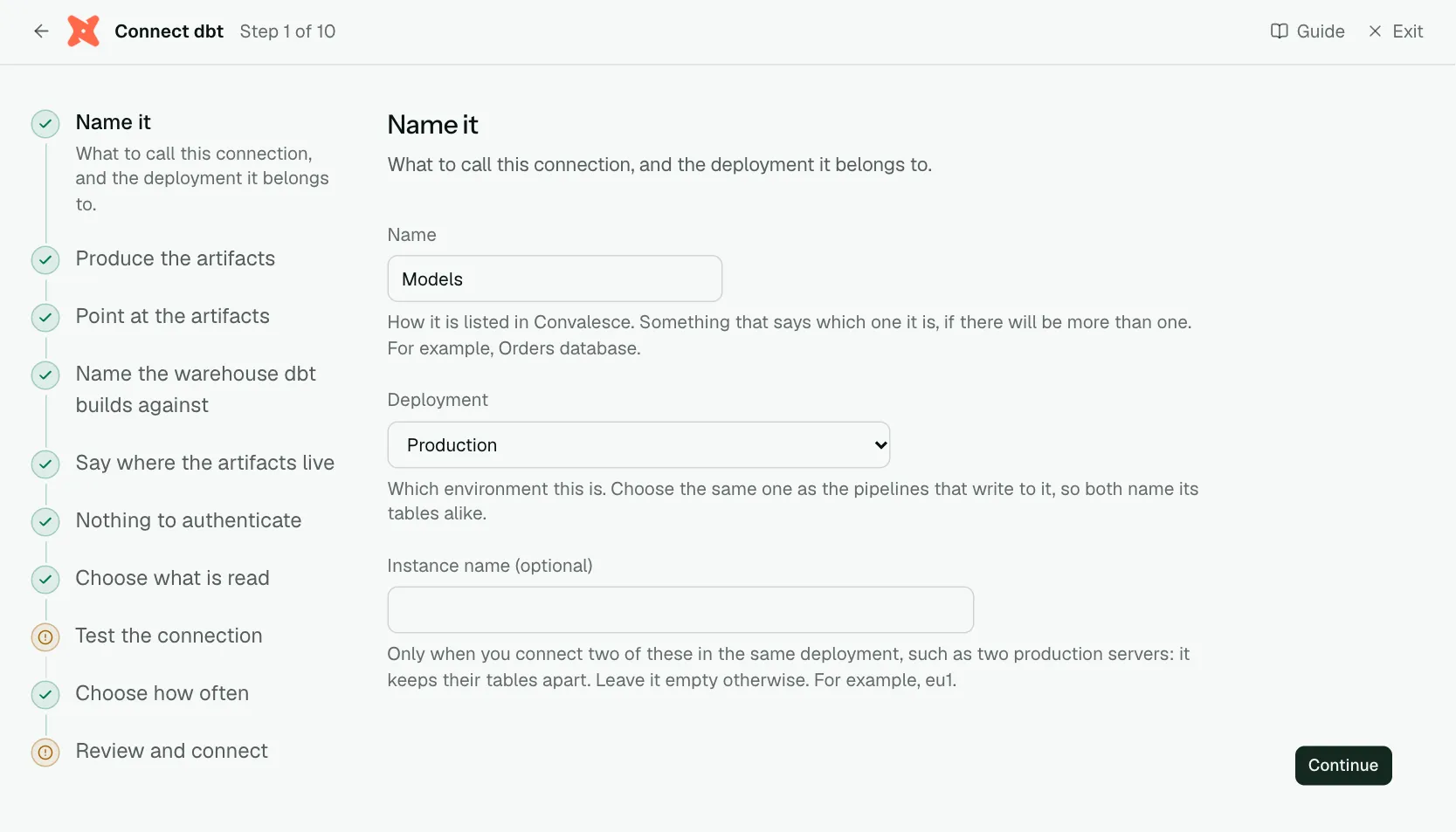
Task: Go to Say where the artifacts live step
Action: [x=205, y=463]
